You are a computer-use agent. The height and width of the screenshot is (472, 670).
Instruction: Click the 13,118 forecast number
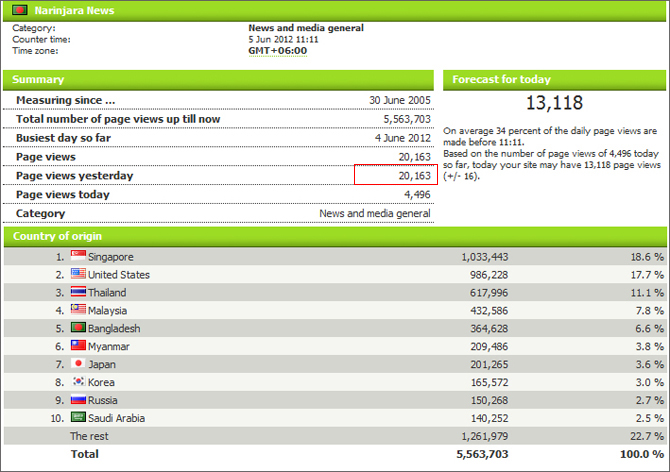[555, 104]
